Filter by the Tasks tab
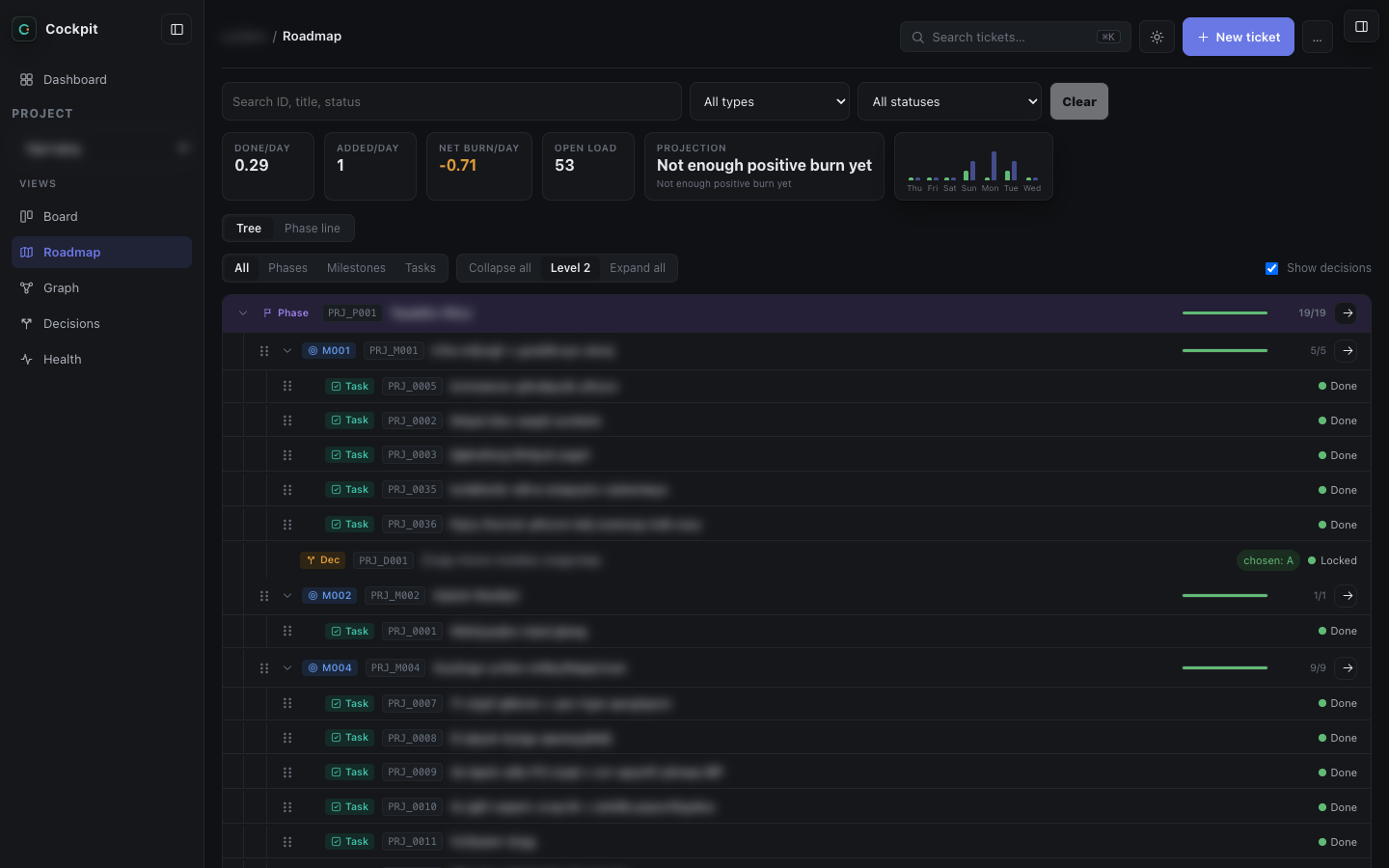The width and height of the screenshot is (1389, 868). (x=421, y=268)
